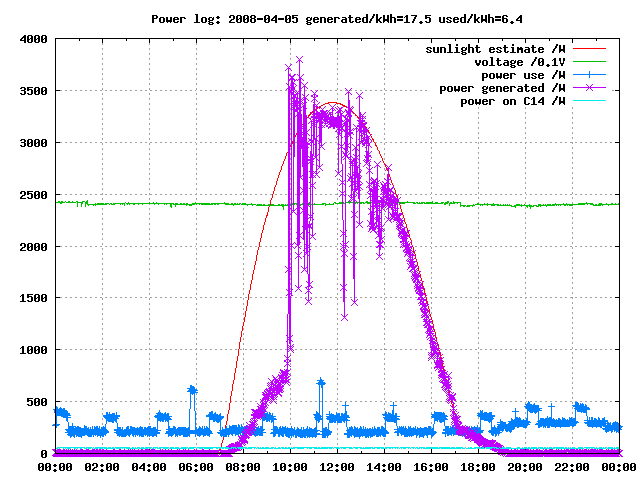Click the purple cross legend marker
Viewport: 640px width, 480px height.
click(x=589, y=88)
